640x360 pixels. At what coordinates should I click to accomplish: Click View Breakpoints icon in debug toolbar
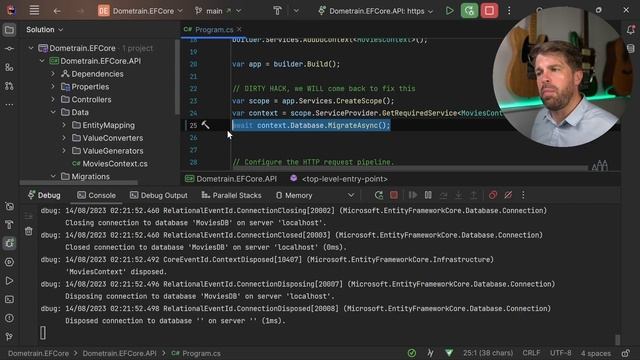click(x=493, y=195)
